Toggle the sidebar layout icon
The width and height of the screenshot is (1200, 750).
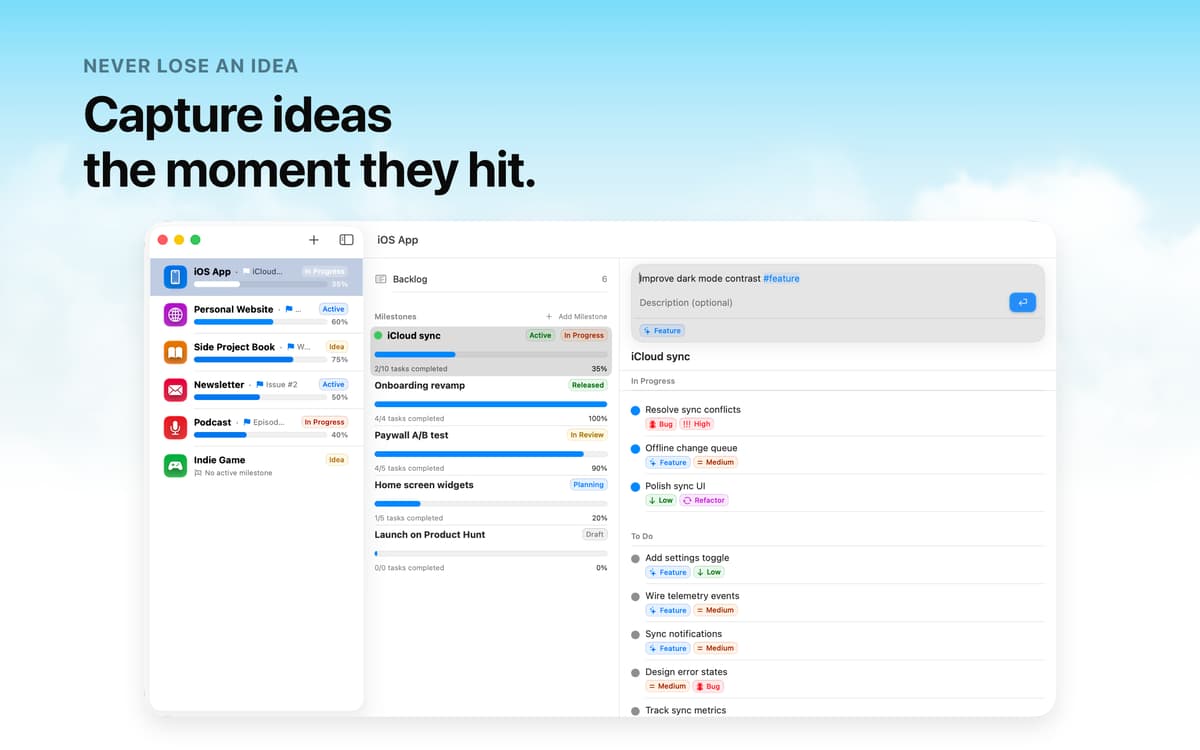pos(347,240)
